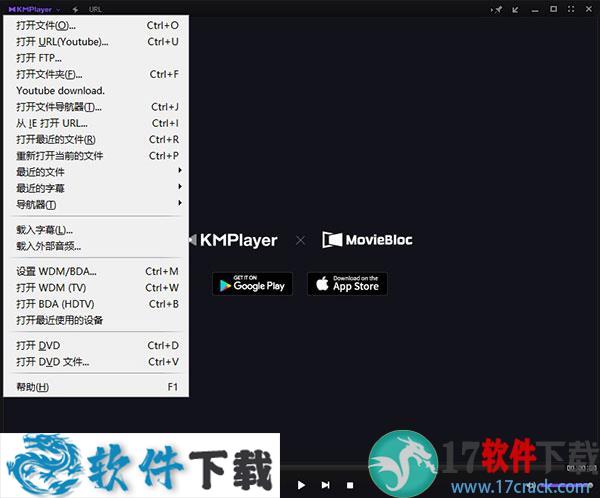Viewport: 600px width, 498px height.
Task: Choose 打开 WDM (TV) entry
Action: pyautogui.click(x=96, y=288)
